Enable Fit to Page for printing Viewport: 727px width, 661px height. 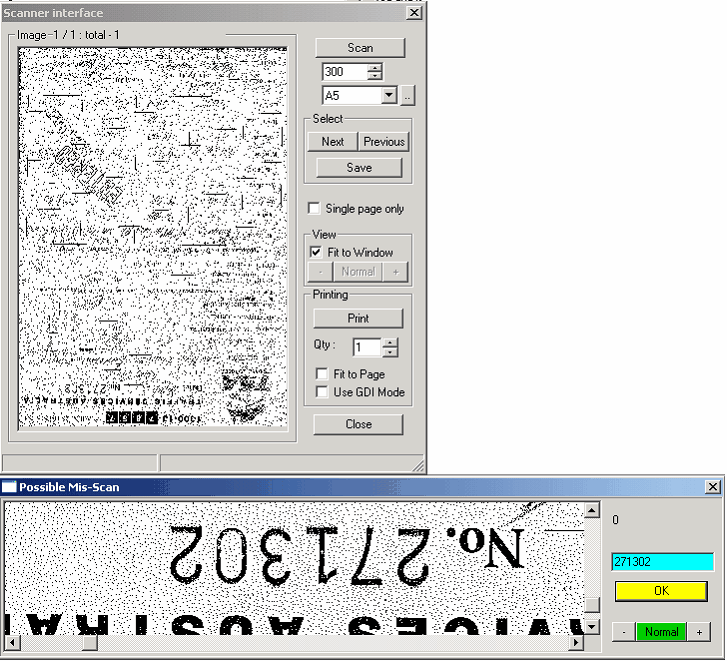coord(322,374)
